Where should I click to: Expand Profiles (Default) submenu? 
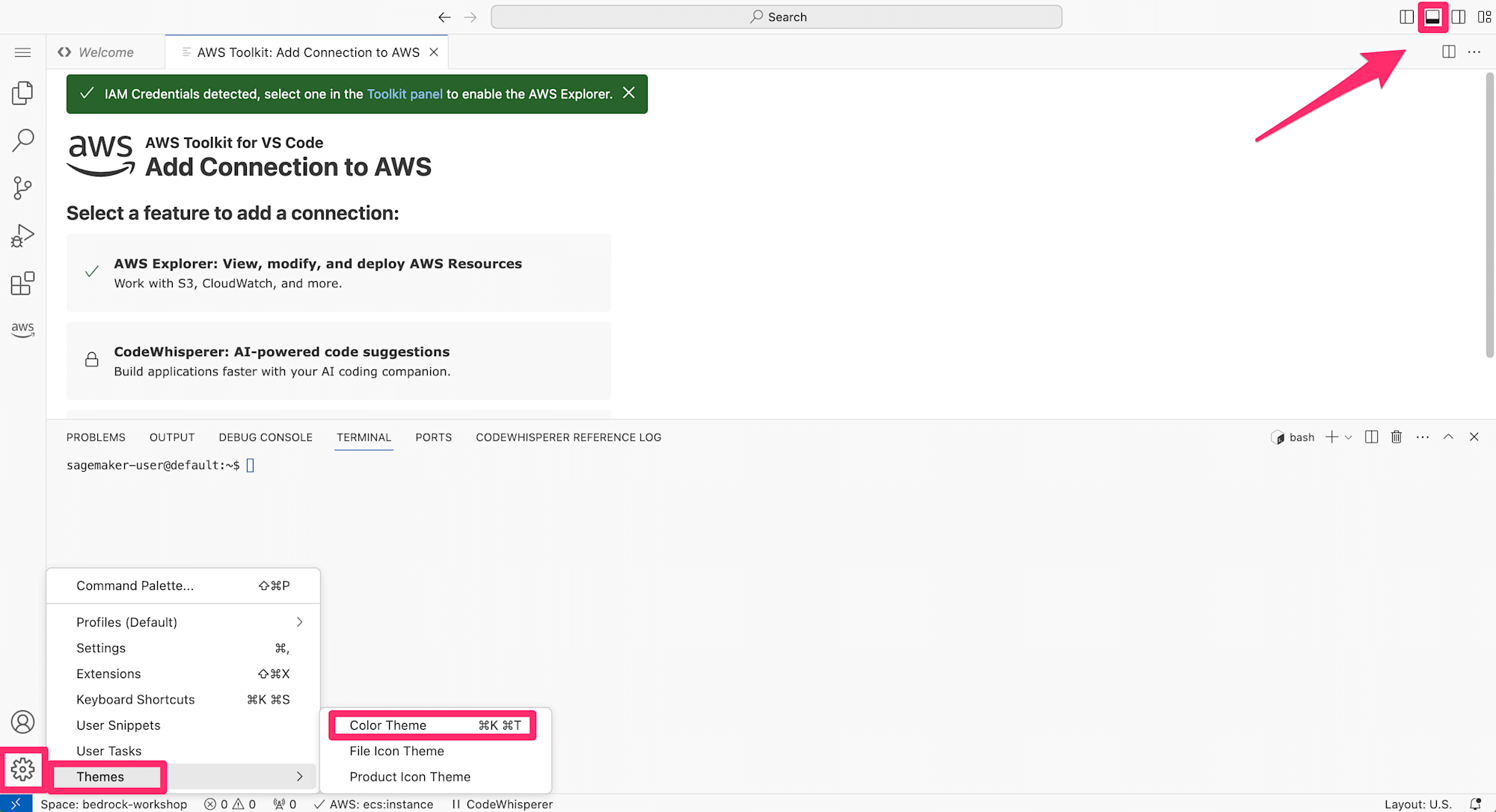pyautogui.click(x=183, y=622)
